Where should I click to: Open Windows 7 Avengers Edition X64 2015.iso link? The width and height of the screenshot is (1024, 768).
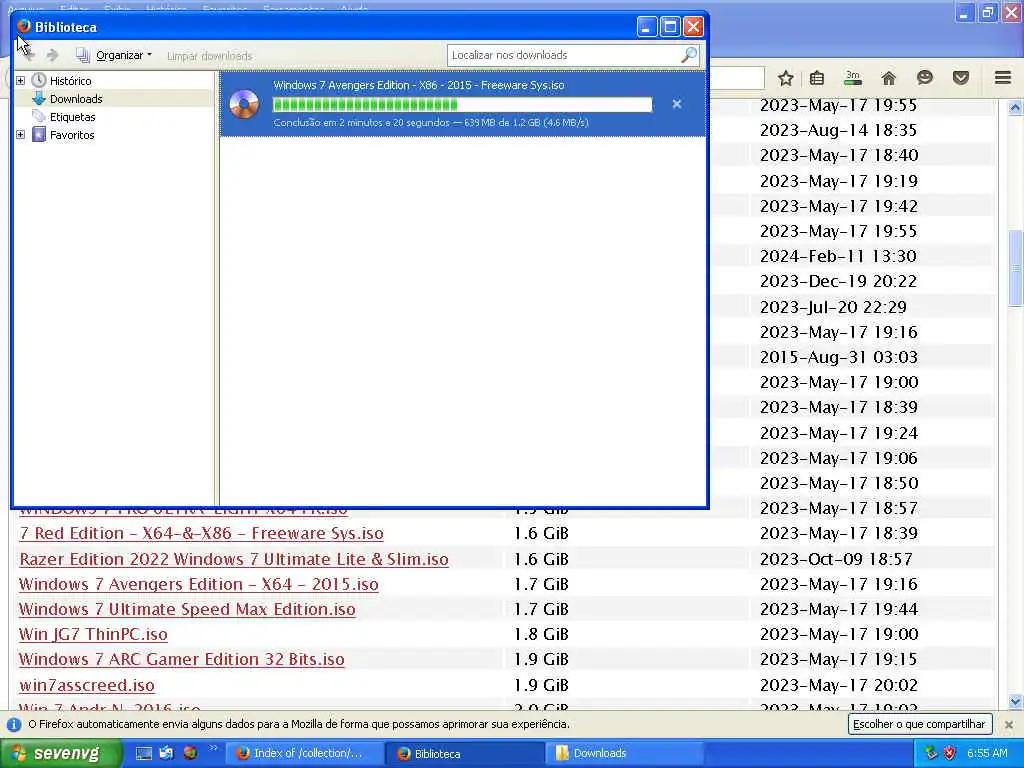[x=199, y=584]
